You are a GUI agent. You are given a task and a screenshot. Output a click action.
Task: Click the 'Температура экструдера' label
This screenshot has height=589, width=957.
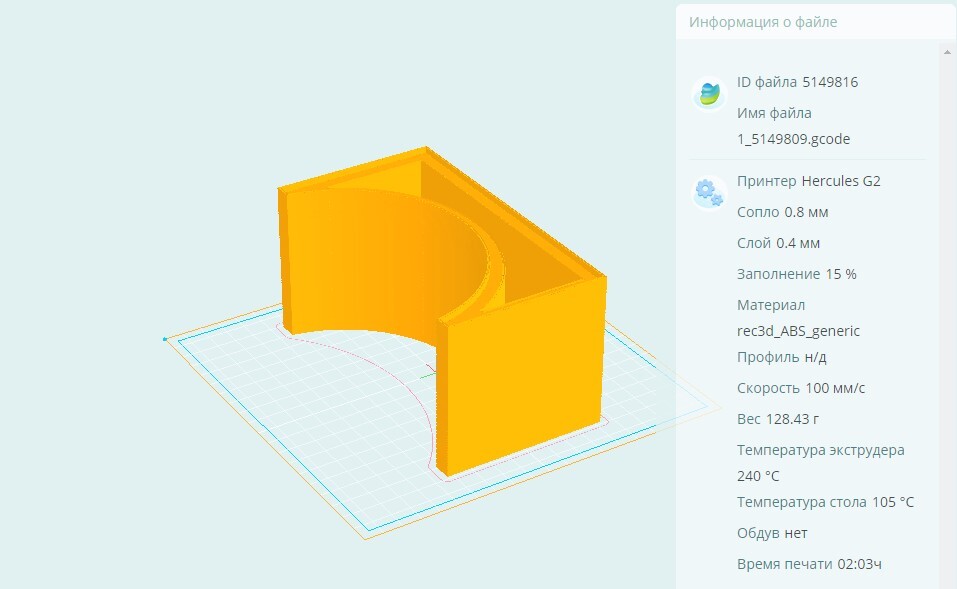[820, 450]
